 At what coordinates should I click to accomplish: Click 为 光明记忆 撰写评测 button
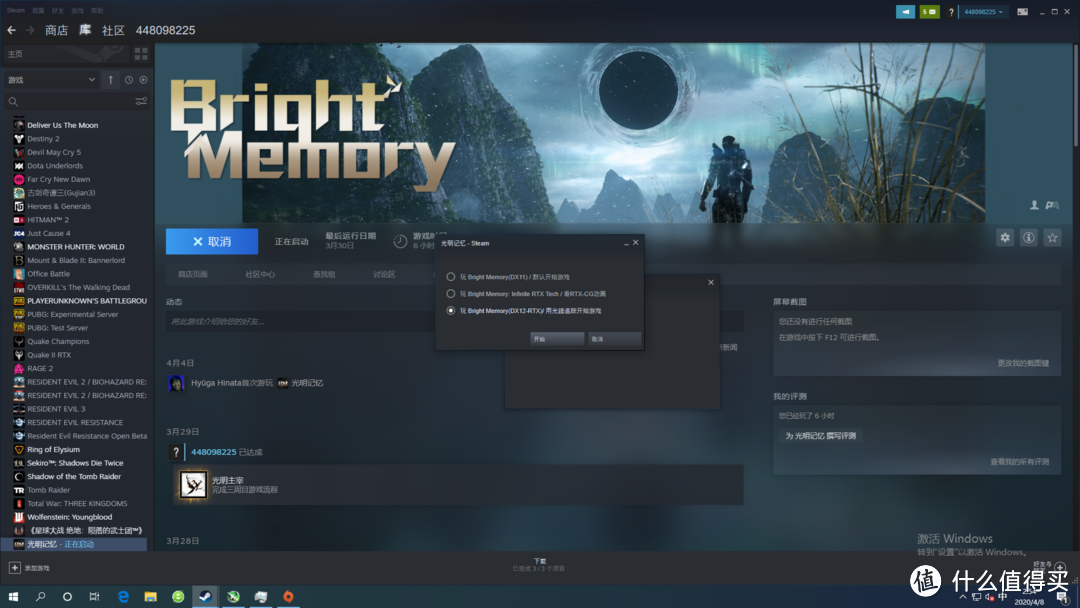pos(820,436)
